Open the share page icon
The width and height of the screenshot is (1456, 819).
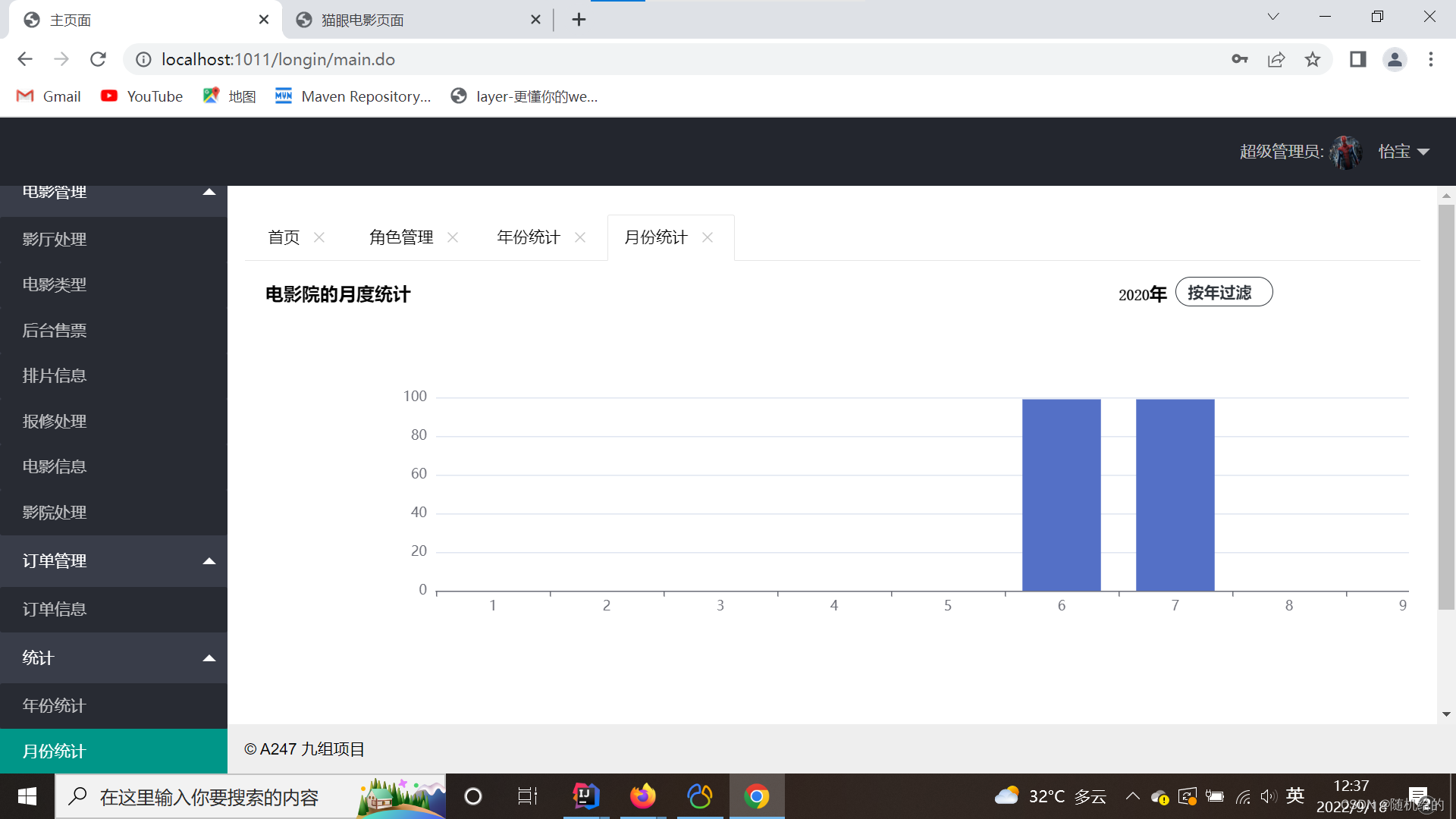tap(1276, 59)
